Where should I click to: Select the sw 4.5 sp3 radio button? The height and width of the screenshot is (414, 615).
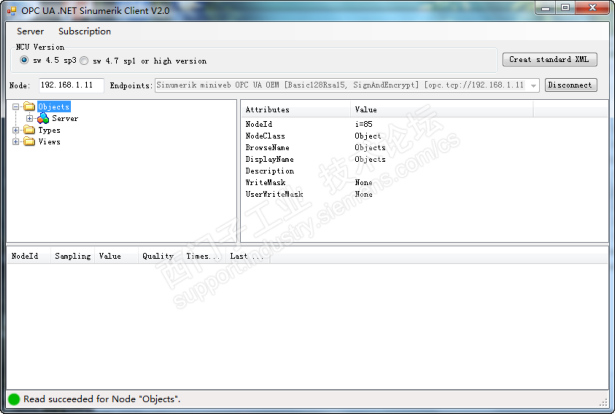tap(24, 60)
